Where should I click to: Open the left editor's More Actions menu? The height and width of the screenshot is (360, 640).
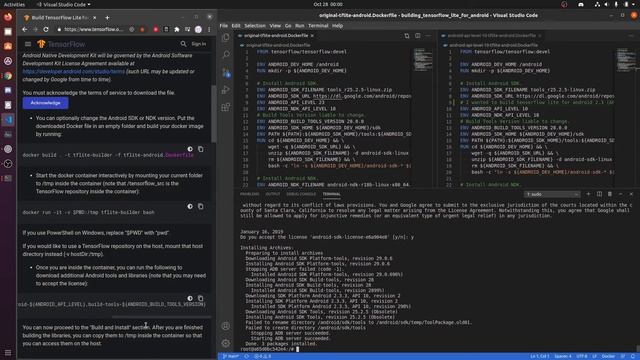[428, 36]
